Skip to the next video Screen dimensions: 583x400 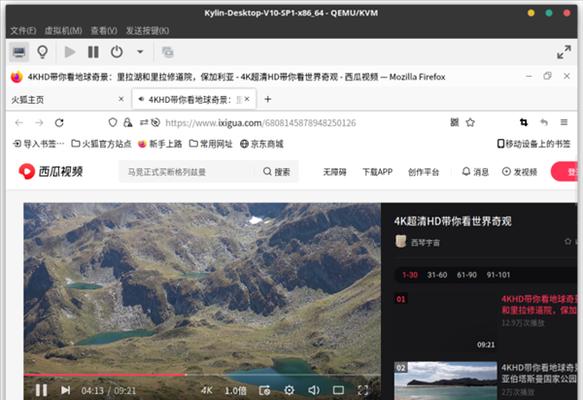coord(65,390)
